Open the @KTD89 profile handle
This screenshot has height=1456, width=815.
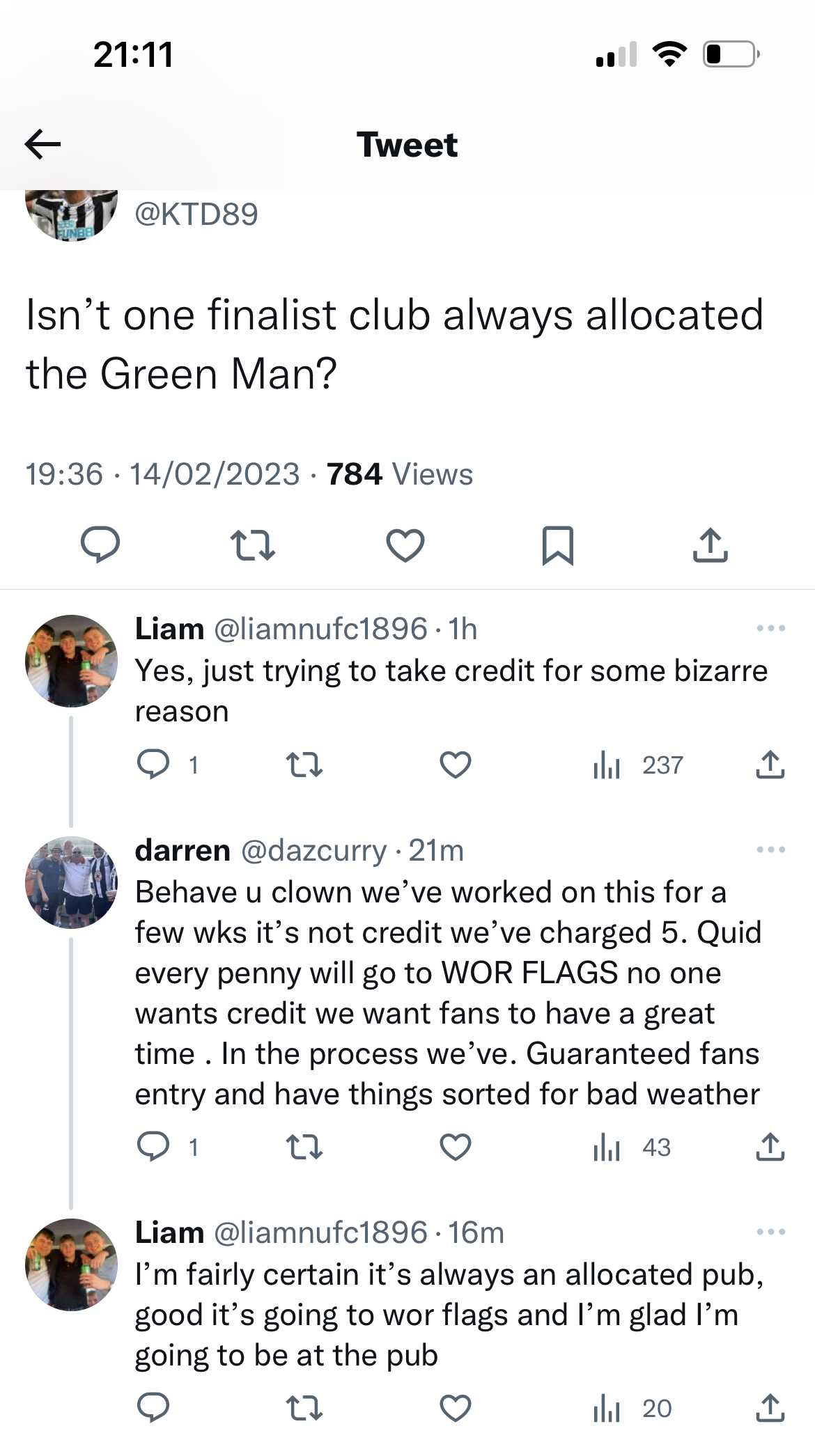pos(196,214)
